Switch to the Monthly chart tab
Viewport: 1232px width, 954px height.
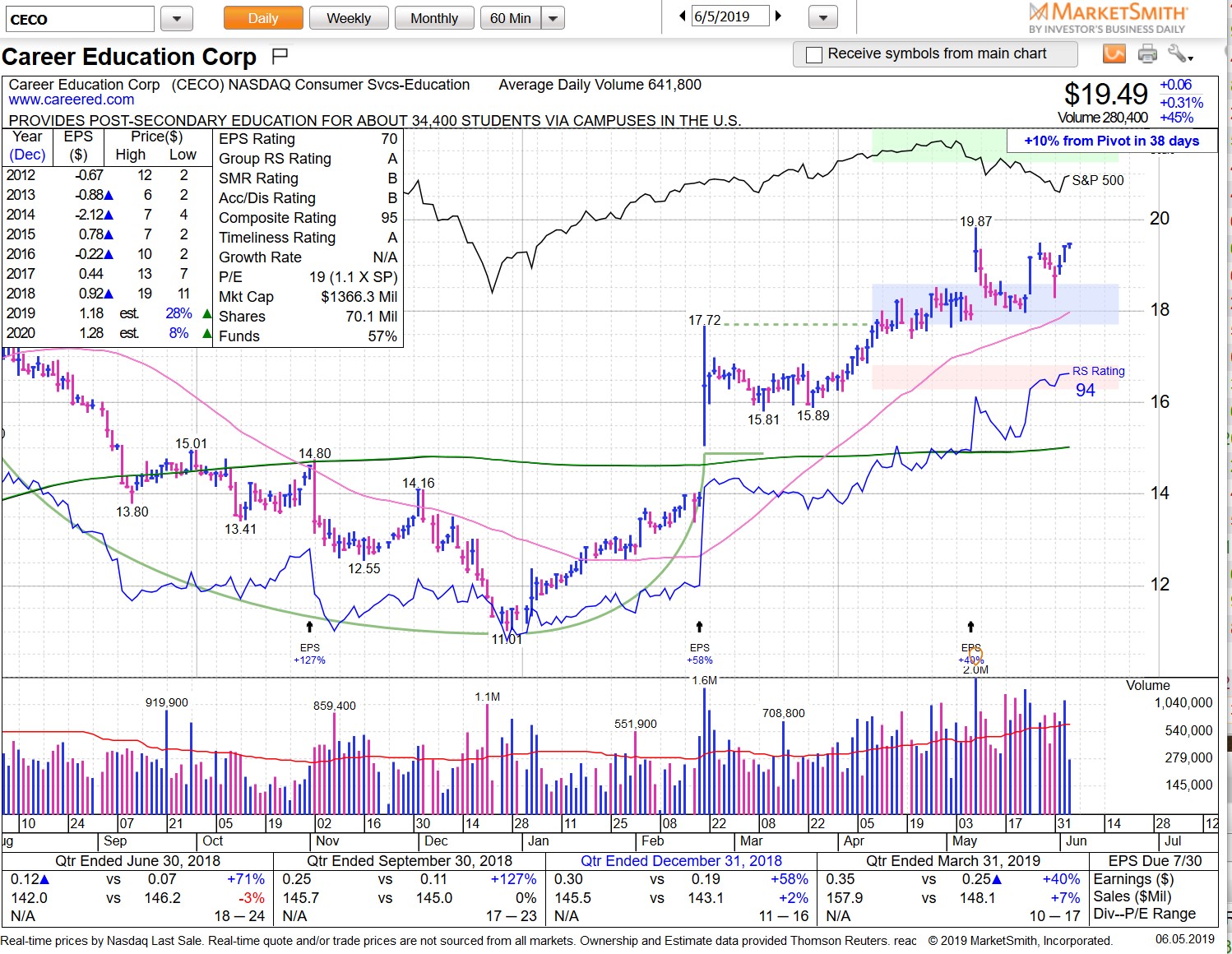pyautogui.click(x=434, y=17)
